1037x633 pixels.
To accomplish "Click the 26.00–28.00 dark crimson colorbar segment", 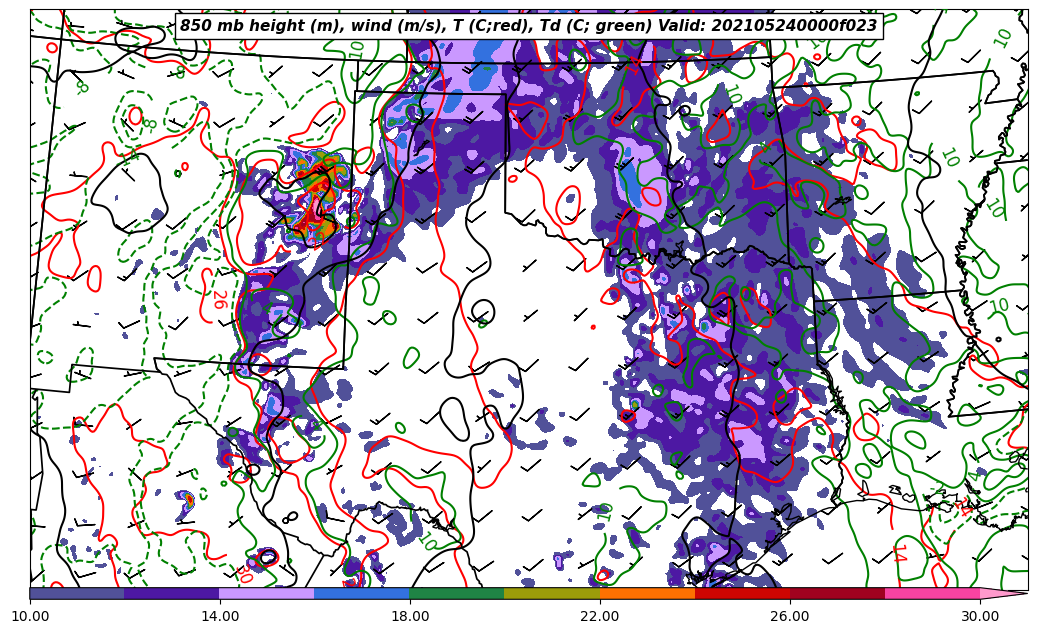I will point(837,593).
